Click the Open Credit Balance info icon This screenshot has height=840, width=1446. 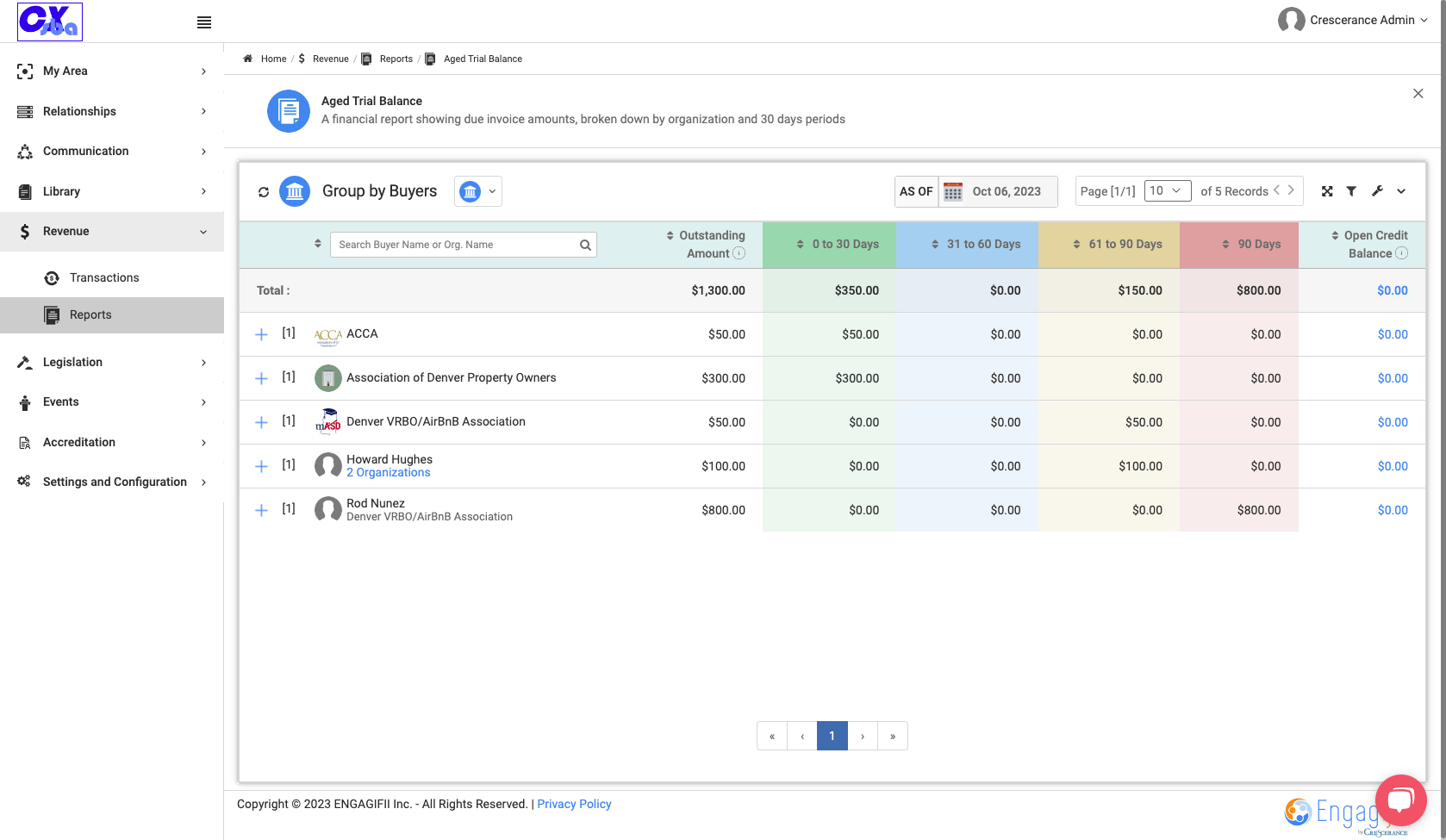(x=1401, y=253)
